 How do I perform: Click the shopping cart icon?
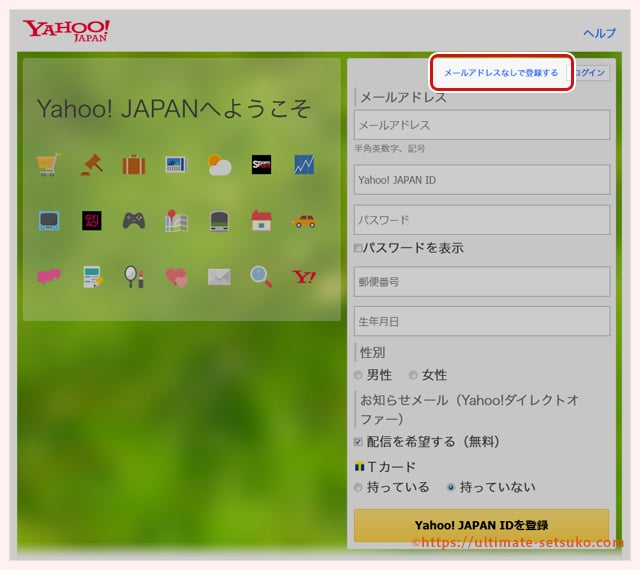point(49,165)
